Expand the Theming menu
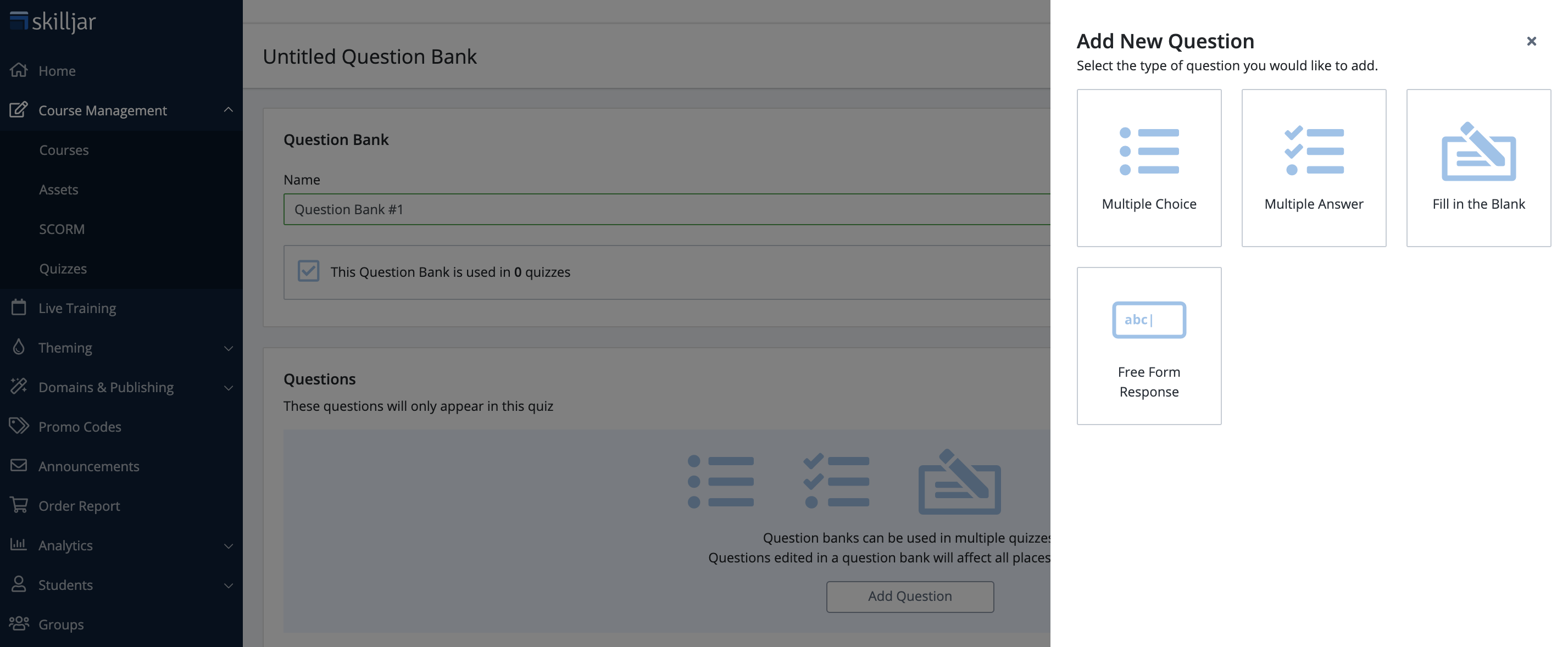The image size is (1568, 647). pos(228,348)
